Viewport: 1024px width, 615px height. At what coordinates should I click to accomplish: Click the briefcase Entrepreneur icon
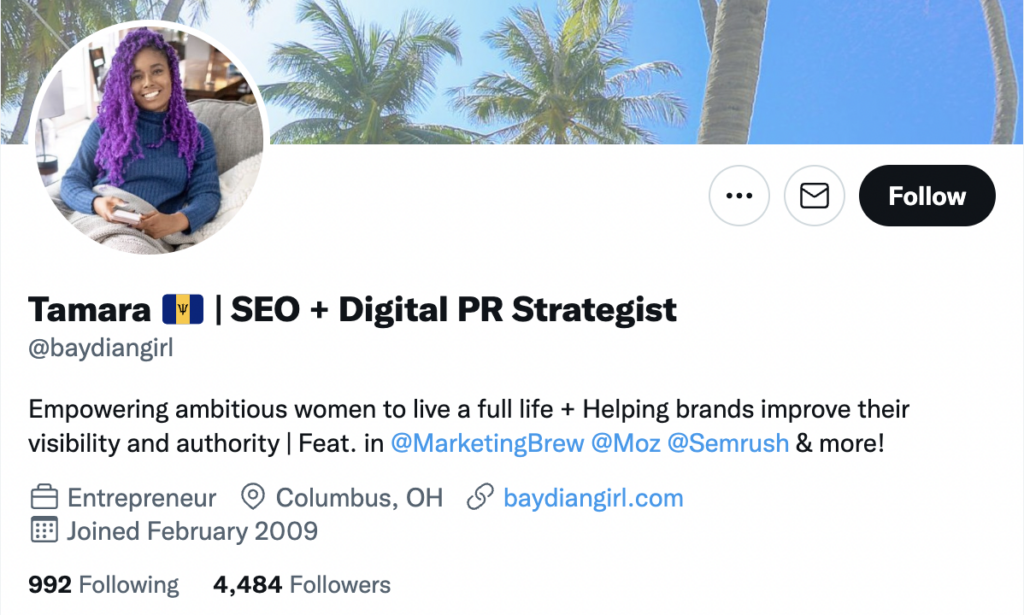[44, 497]
